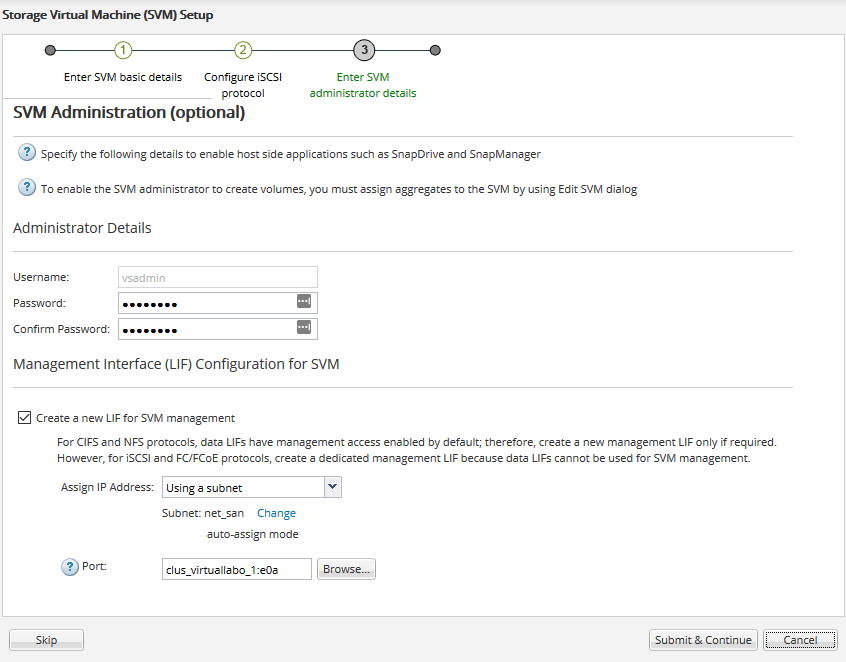Select 'Enter SVM administrator details' step label
Viewport: 846px width, 662px height.
click(x=363, y=85)
